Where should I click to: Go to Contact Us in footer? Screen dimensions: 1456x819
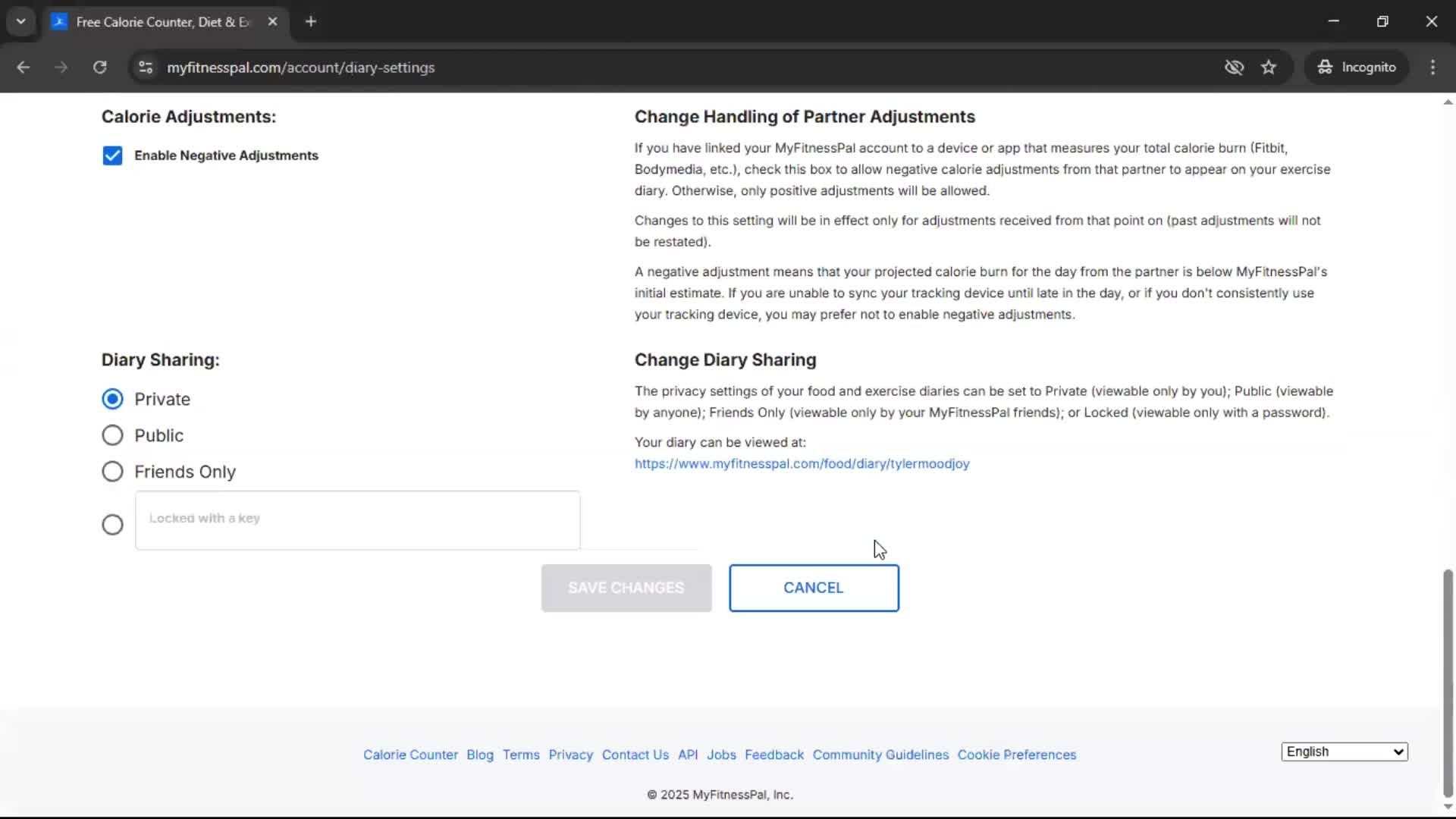pyautogui.click(x=635, y=755)
